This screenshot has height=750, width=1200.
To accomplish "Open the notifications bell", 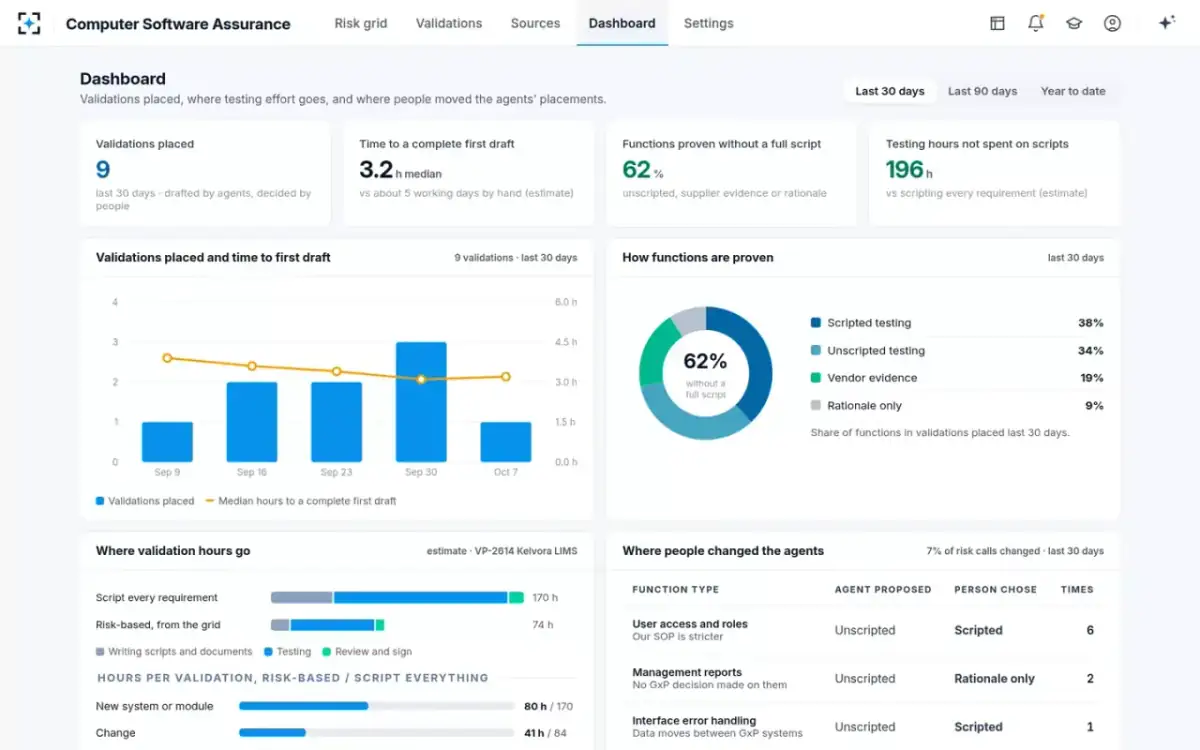I will point(1035,23).
